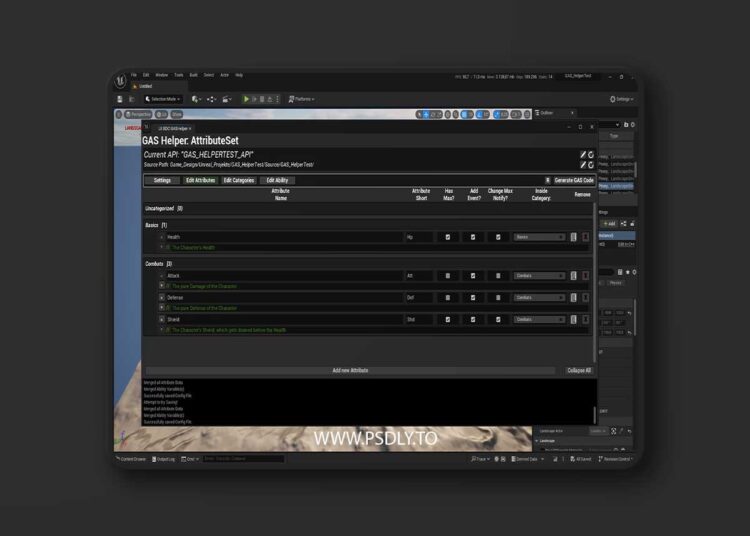Image resolution: width=750 pixels, height=536 pixels.
Task: Click the Unreal Engine logo icon
Action: 120,80
